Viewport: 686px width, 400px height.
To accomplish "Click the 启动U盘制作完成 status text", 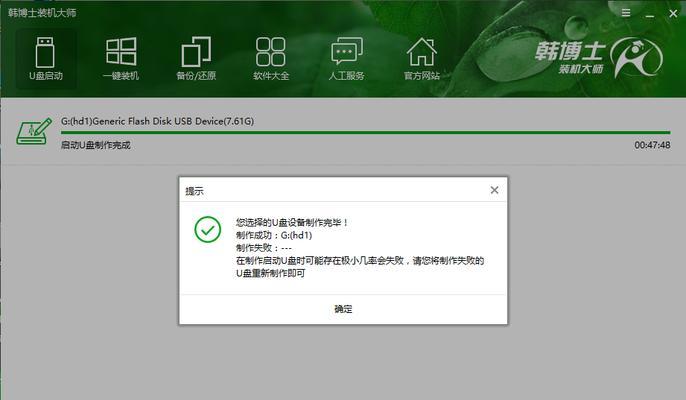I will click(95, 145).
